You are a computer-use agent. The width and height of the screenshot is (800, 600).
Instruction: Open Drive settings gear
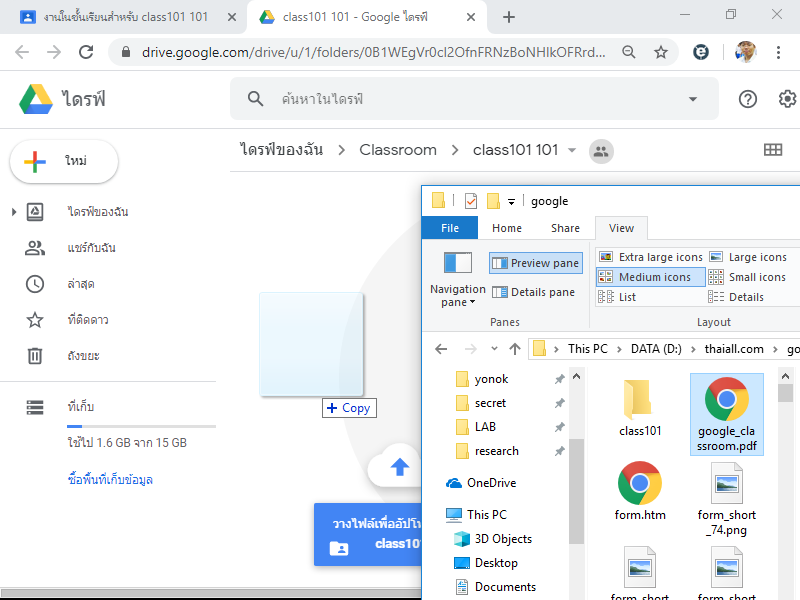(x=787, y=99)
